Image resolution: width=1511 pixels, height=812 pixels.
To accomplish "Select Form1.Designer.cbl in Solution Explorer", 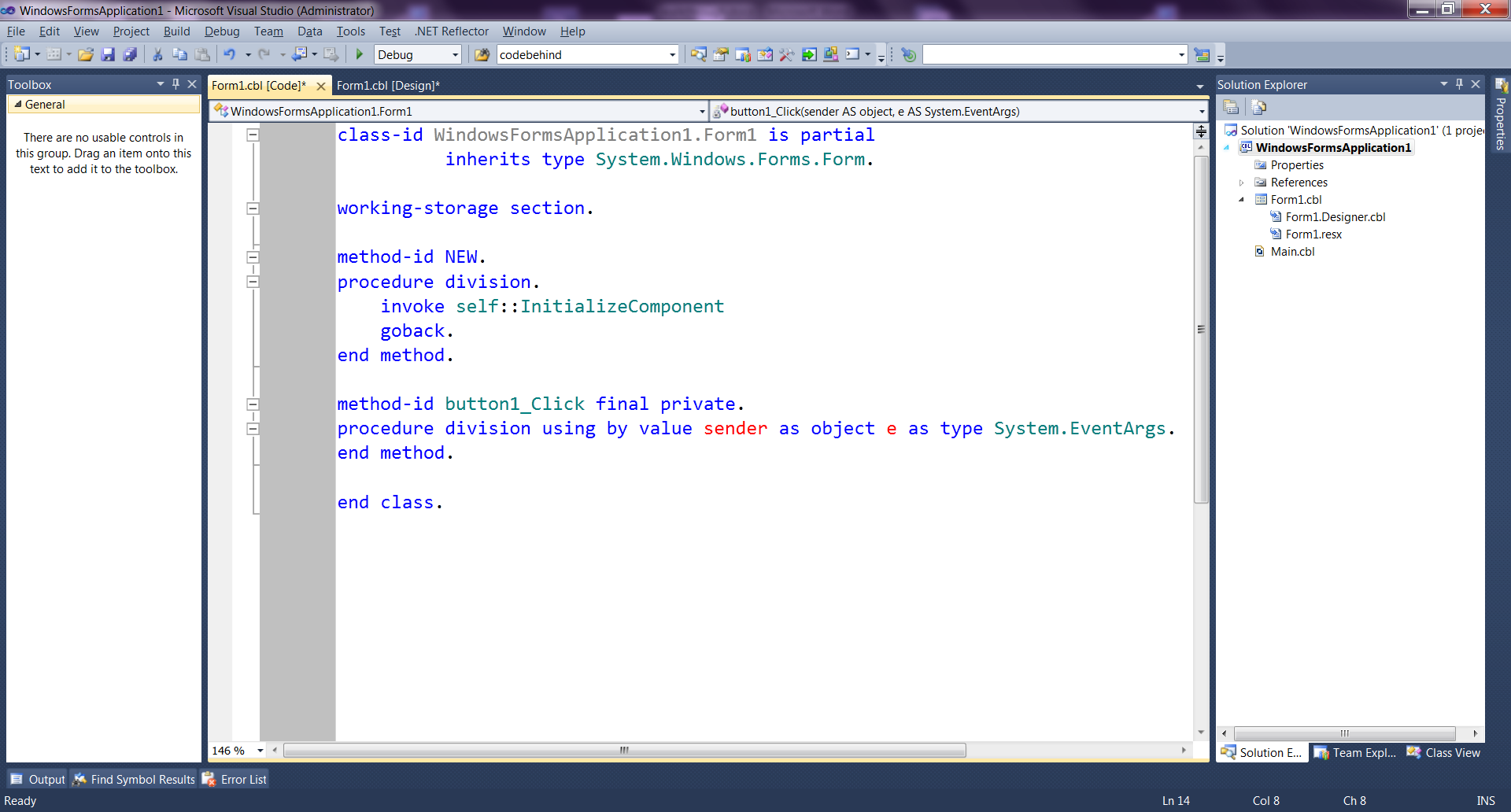I will tap(1336, 217).
